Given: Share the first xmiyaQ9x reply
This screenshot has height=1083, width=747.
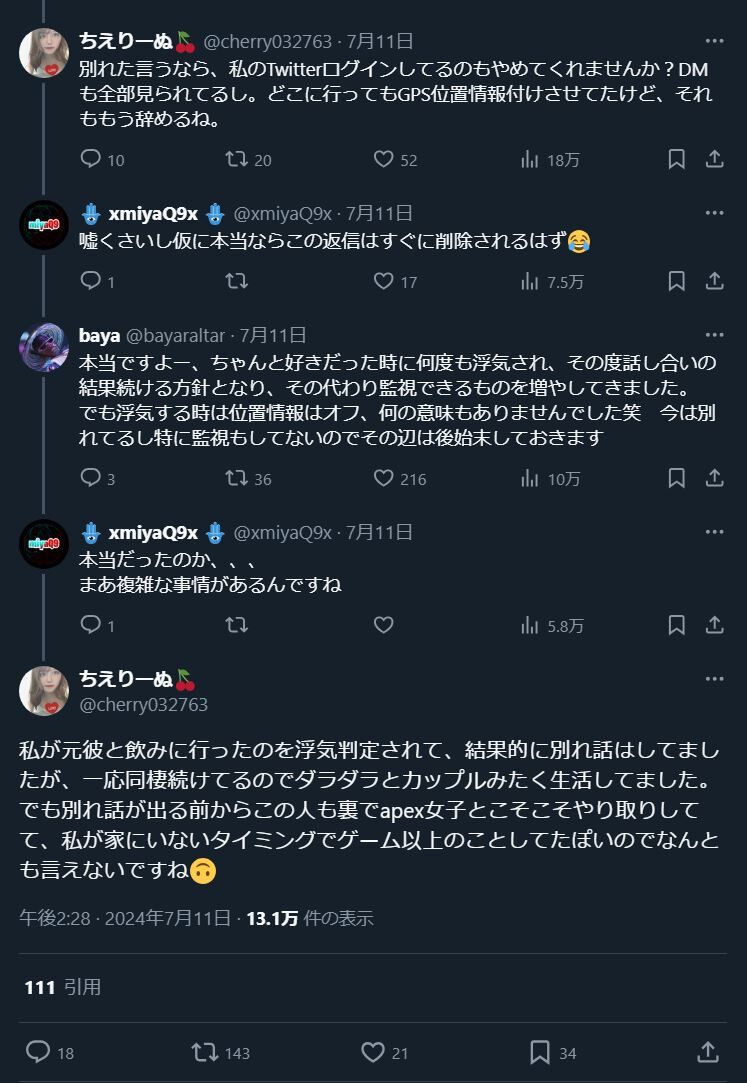Looking at the screenshot, I should click(x=715, y=280).
